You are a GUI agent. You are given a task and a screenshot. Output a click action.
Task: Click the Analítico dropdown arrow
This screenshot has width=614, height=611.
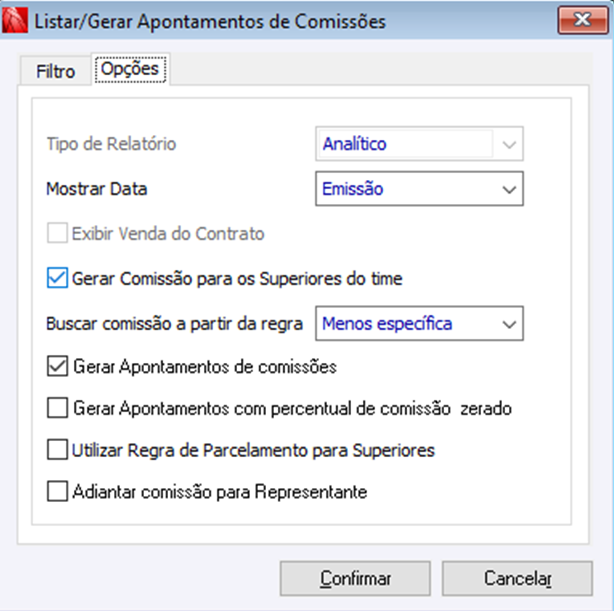point(510,144)
